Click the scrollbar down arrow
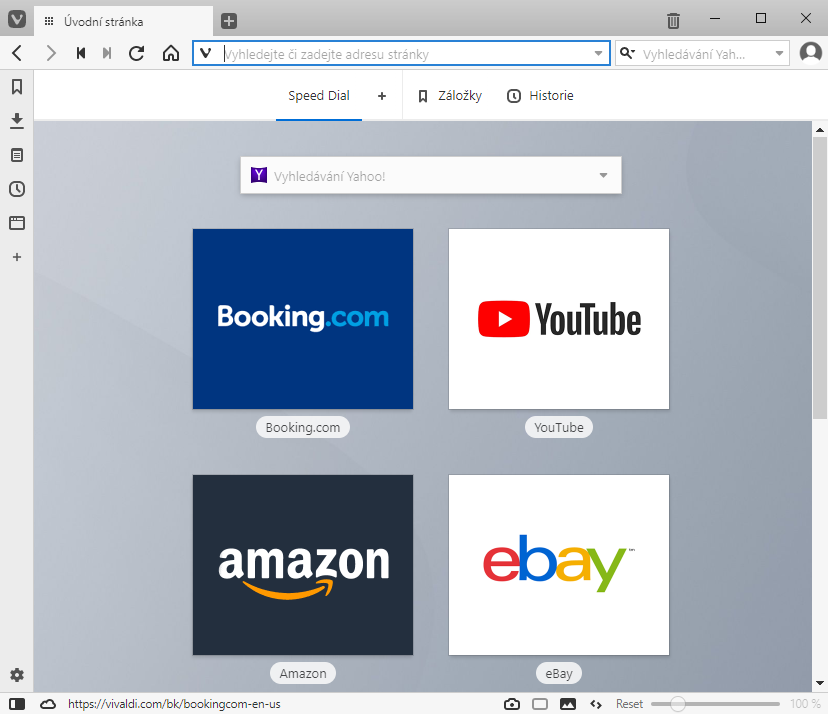828x714 pixels. coord(820,683)
